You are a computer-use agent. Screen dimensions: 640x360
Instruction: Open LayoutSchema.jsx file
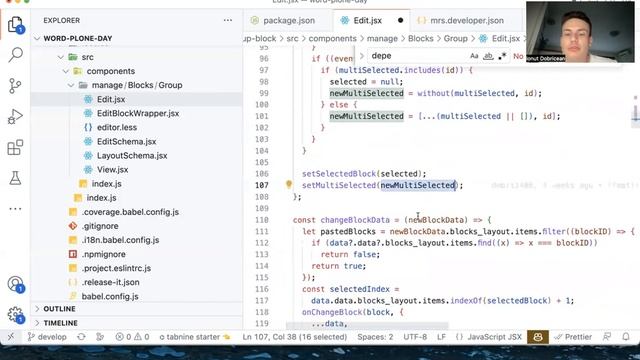pyautogui.click(x=137, y=156)
